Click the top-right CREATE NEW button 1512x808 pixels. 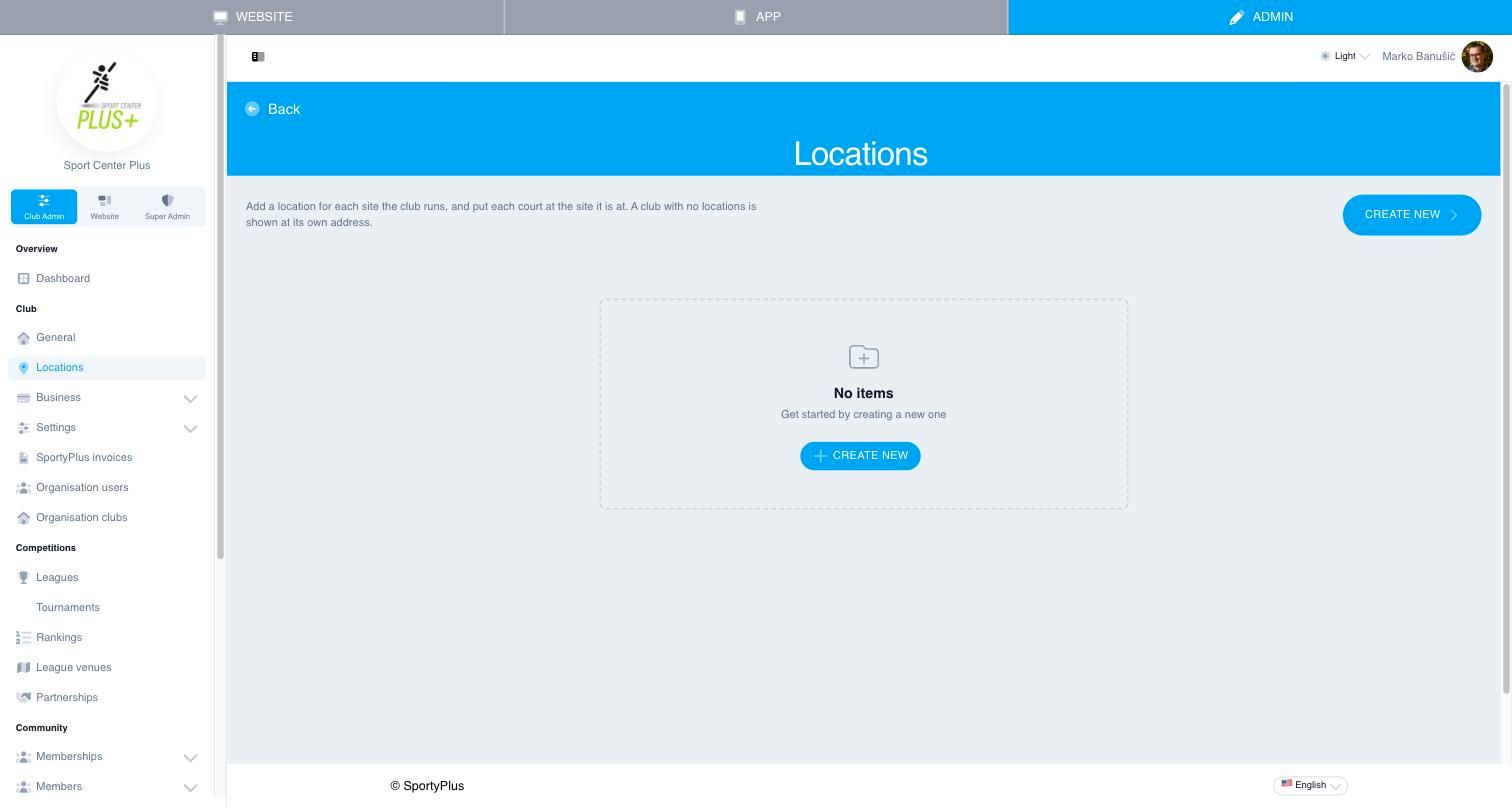pos(1411,215)
